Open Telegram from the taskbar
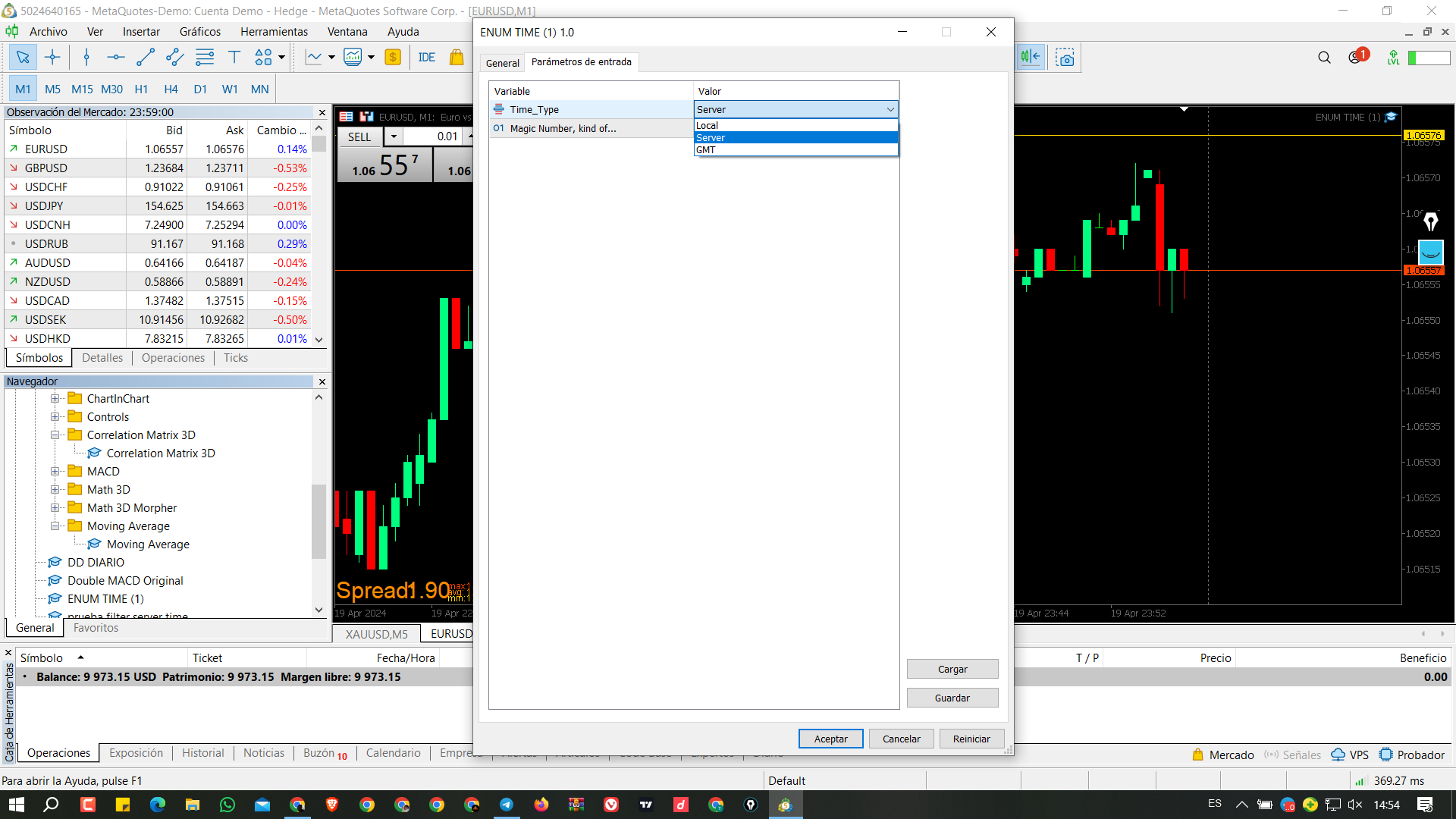Image resolution: width=1456 pixels, height=819 pixels. pos(506,805)
